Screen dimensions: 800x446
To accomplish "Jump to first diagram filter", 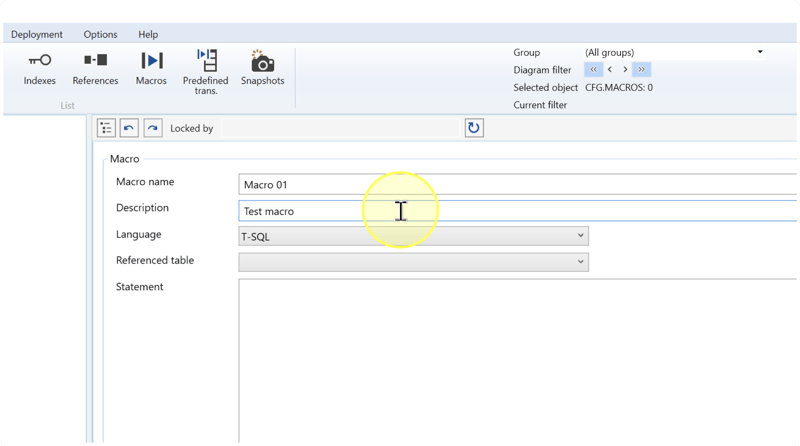I will point(593,69).
